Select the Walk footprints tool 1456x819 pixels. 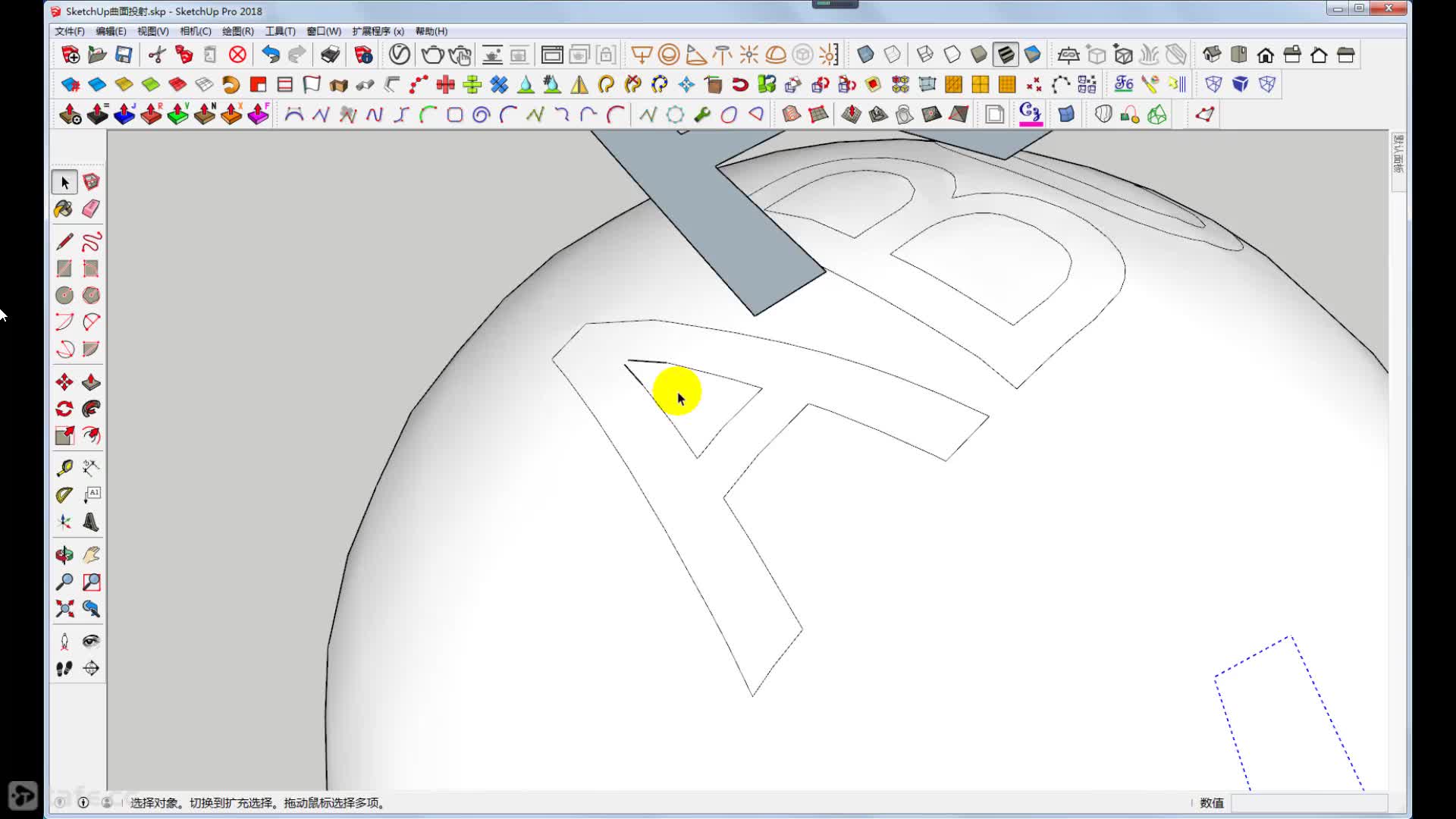[64, 668]
